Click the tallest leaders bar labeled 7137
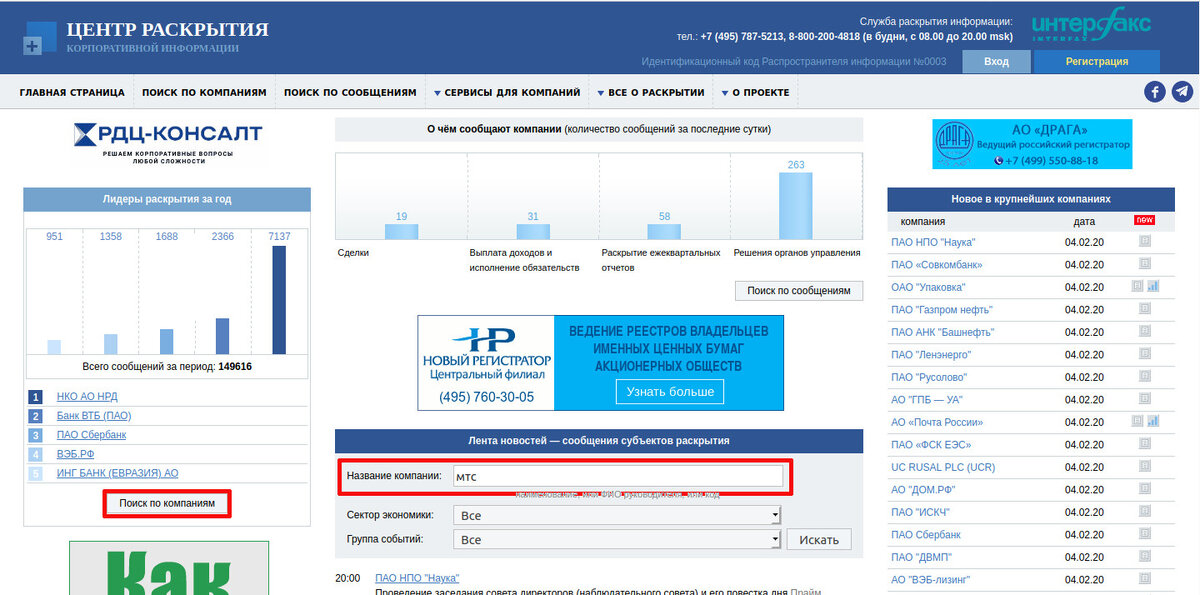 (x=279, y=300)
